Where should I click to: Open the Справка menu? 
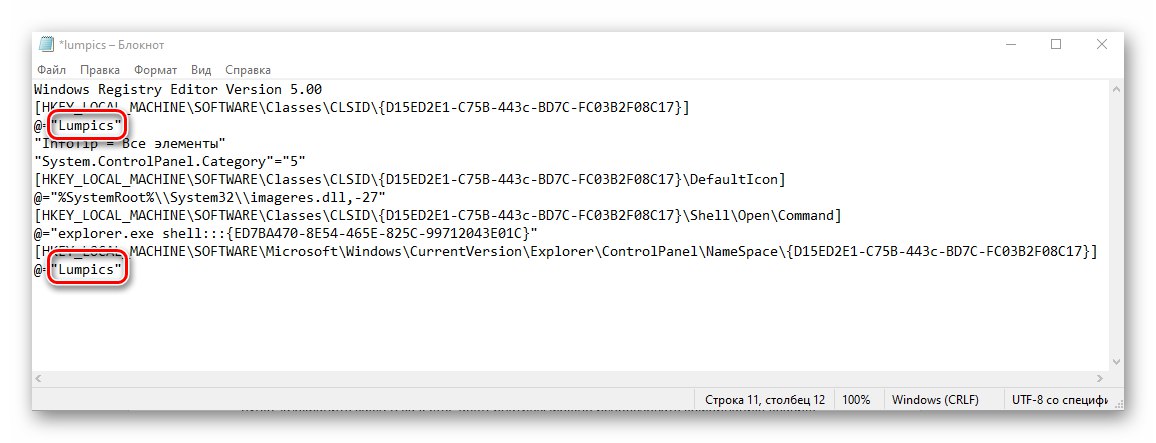248,71
